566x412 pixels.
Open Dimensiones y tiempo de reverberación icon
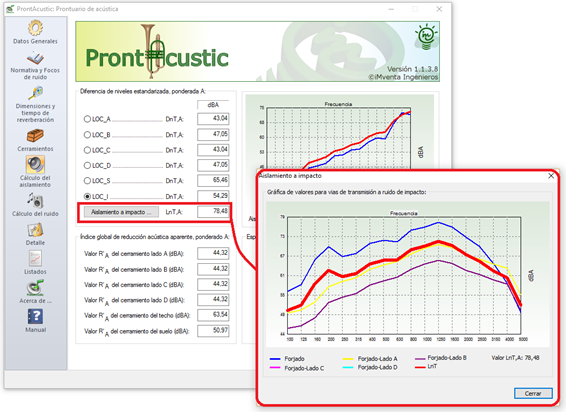(36, 93)
